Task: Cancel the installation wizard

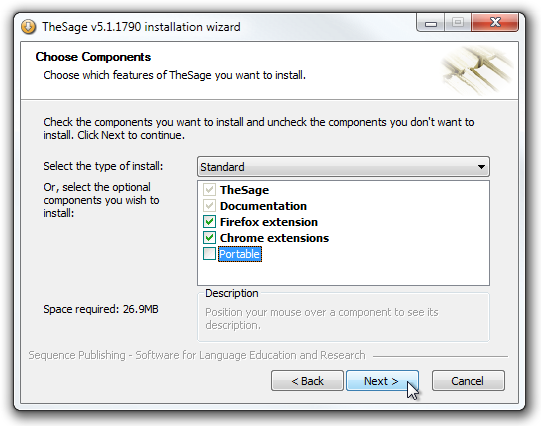Action: (x=468, y=381)
